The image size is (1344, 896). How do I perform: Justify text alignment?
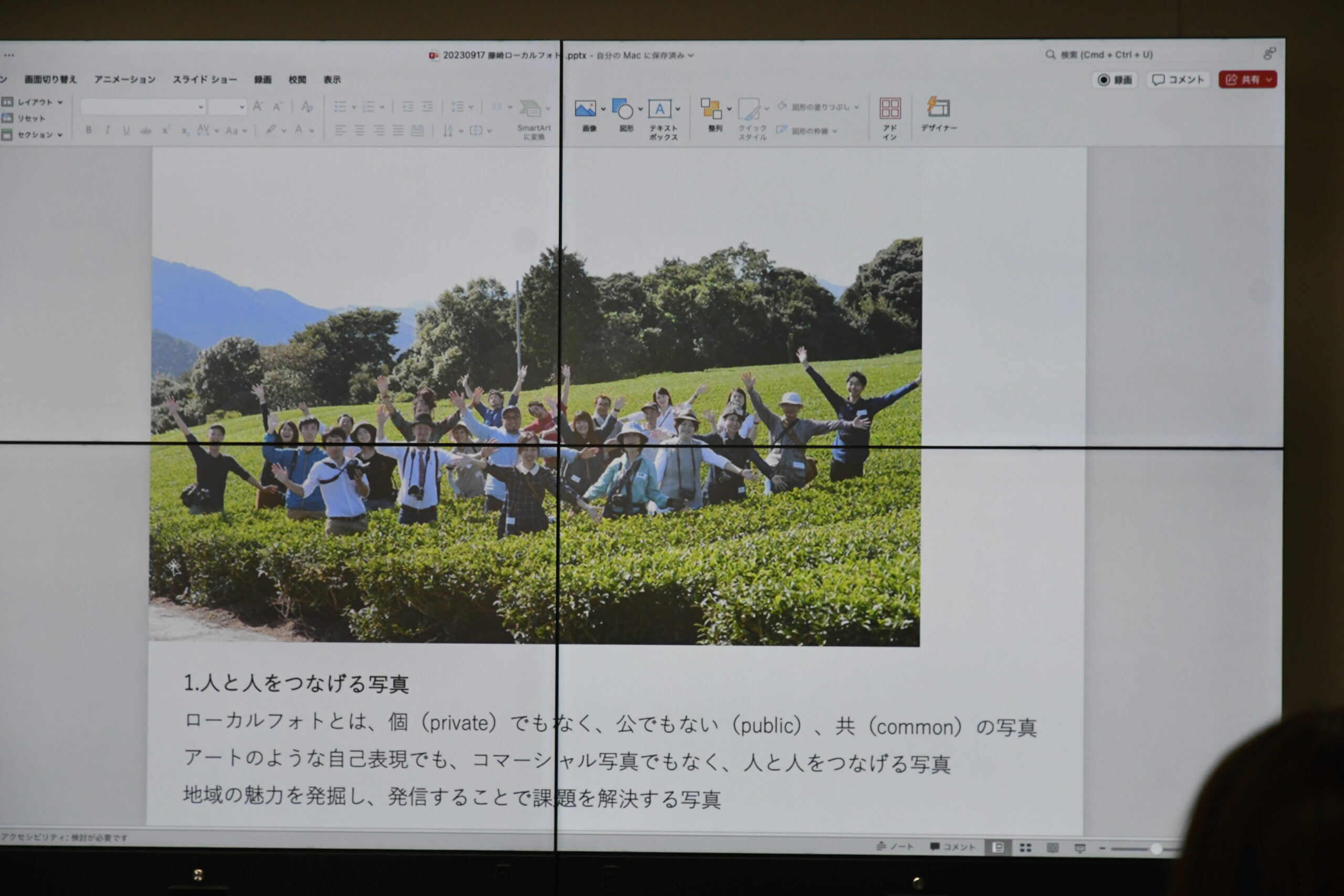pos(398,131)
